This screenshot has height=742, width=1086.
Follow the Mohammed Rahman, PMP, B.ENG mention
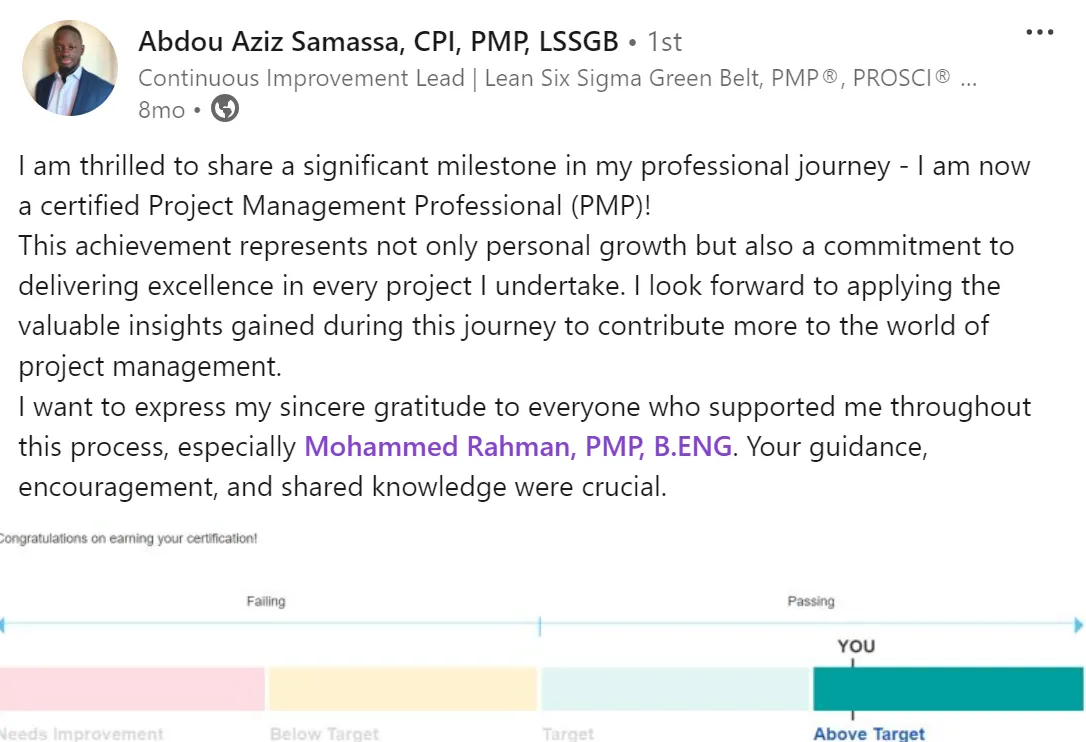pyautogui.click(x=518, y=446)
